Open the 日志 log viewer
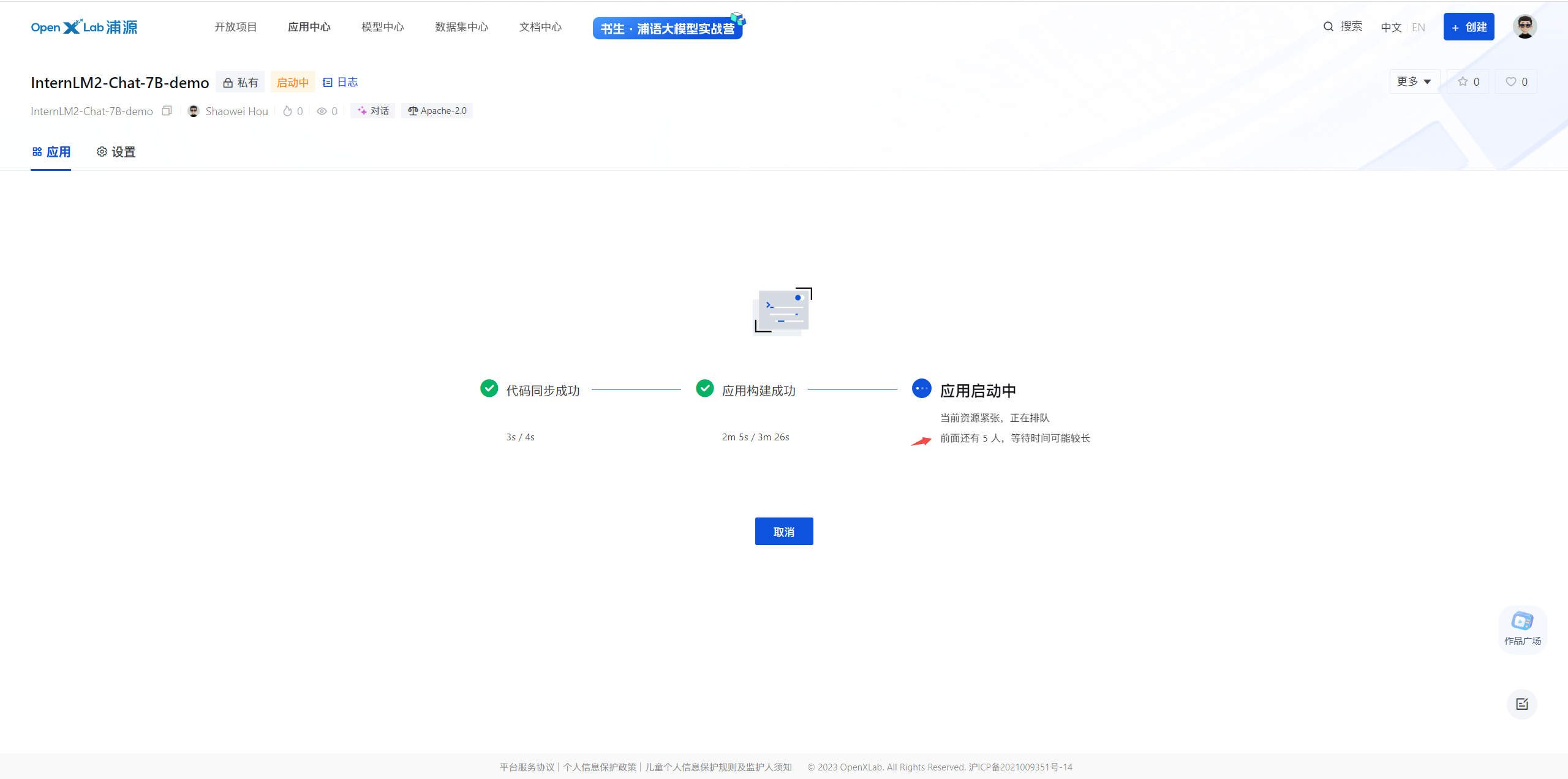The image size is (1568, 779). [341, 82]
